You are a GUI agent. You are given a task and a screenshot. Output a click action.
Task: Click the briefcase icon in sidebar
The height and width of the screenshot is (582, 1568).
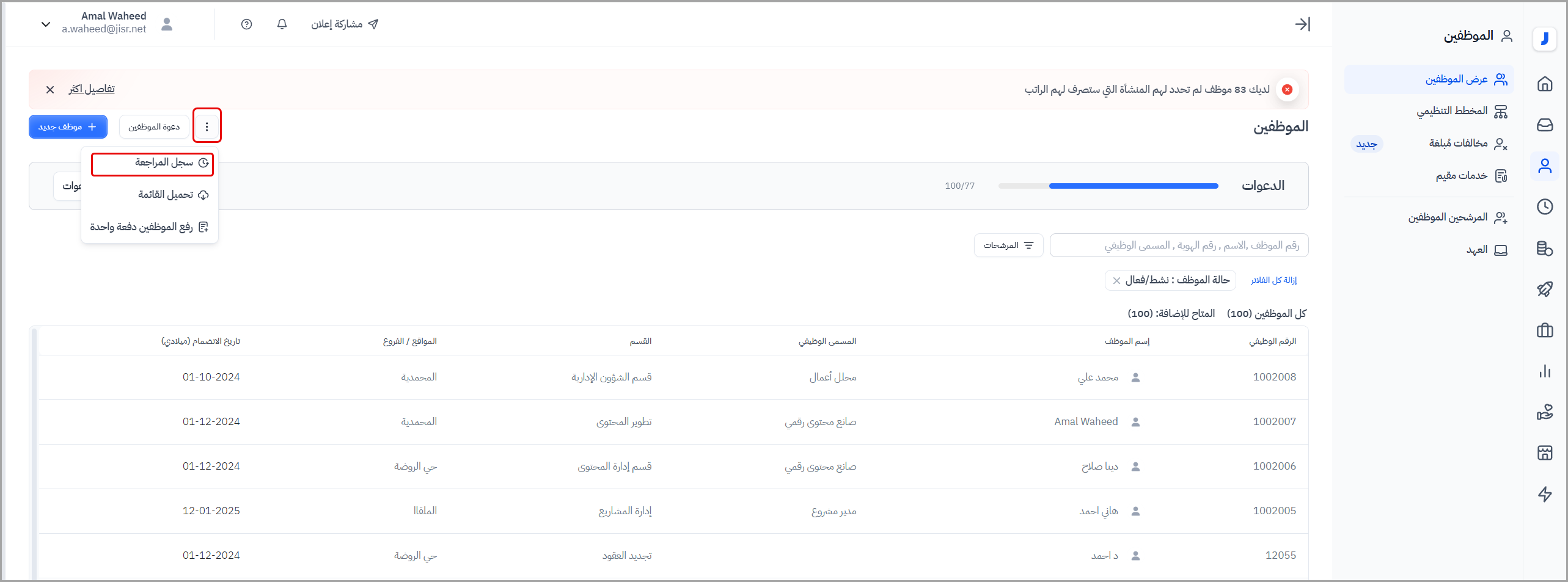[1544, 330]
